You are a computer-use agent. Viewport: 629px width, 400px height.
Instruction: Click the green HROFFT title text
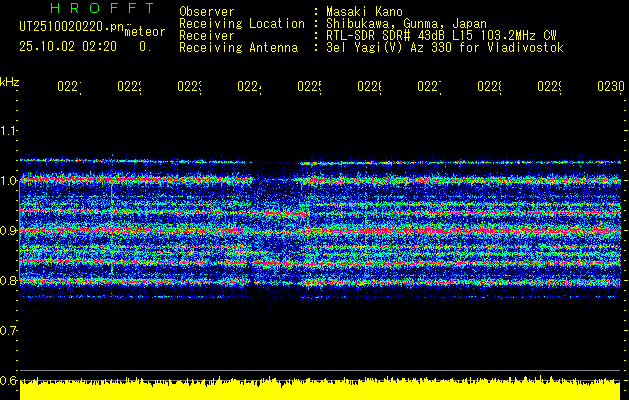(x=103, y=8)
